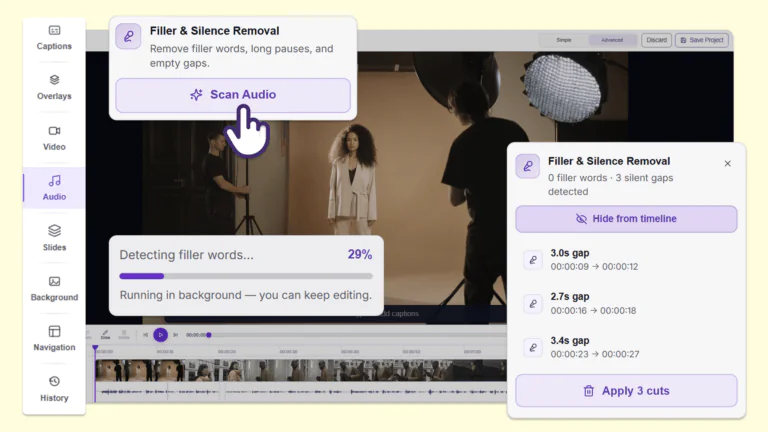Viewport: 768px width, 432px height.
Task: Click the 00:00:09 → 00:00:12 timestamp
Action: coord(594,267)
